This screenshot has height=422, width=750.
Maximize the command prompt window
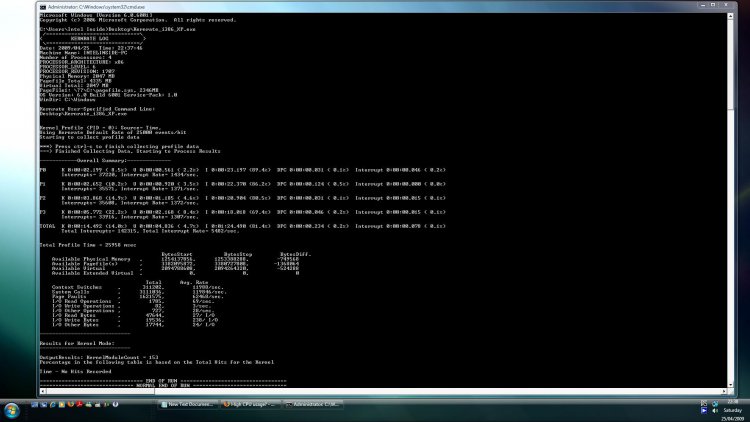pyautogui.click(x=713, y=5)
